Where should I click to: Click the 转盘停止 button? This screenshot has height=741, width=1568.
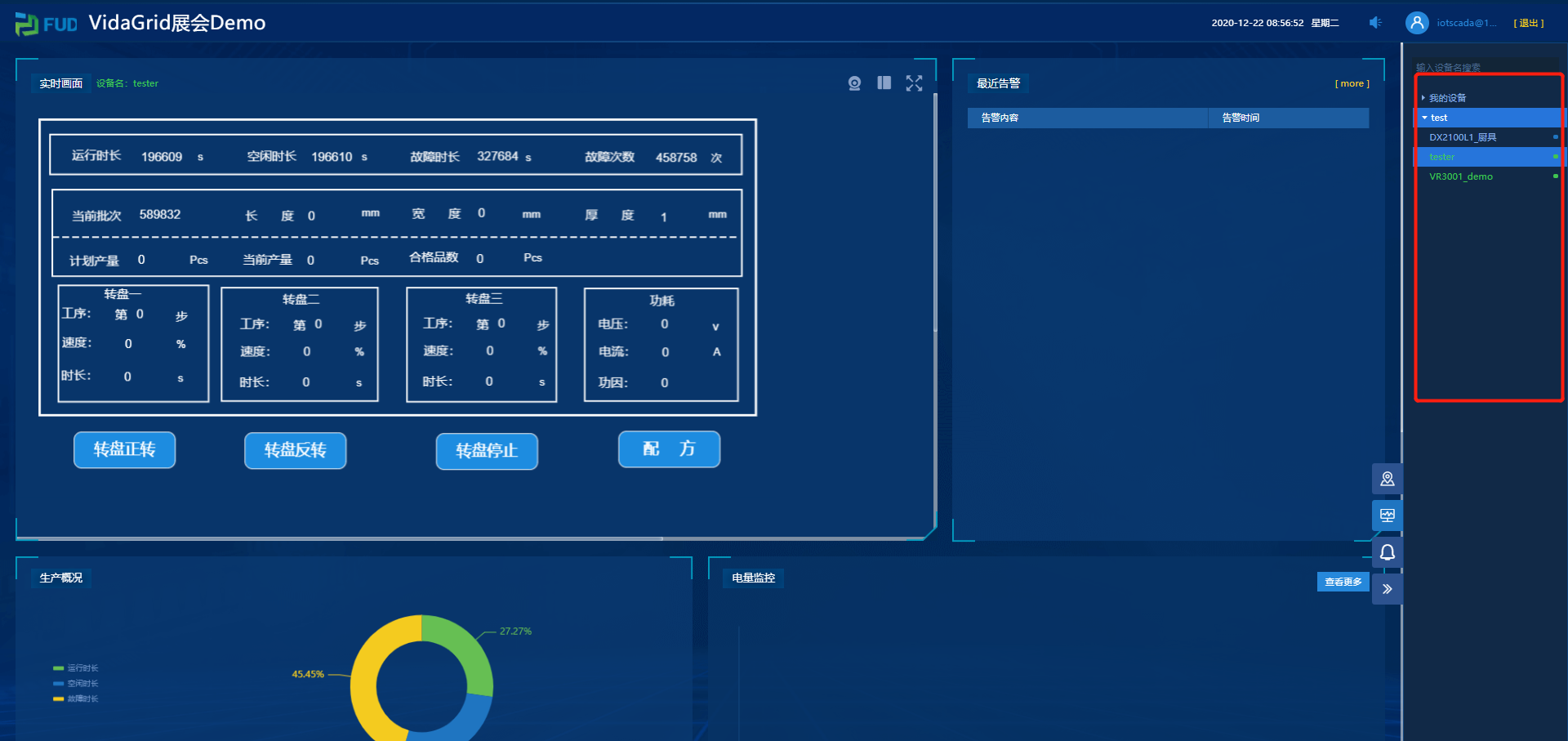(487, 452)
